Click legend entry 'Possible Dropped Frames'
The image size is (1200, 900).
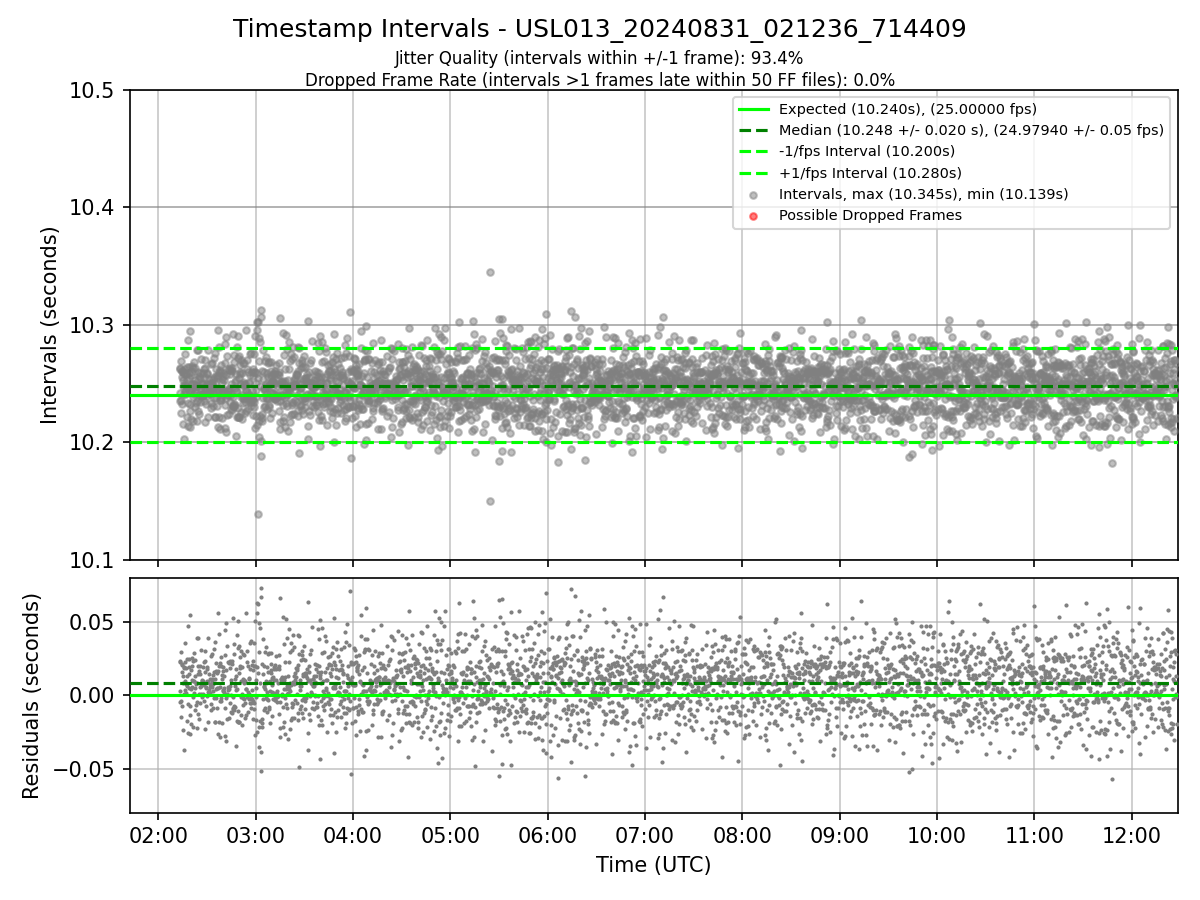point(870,215)
